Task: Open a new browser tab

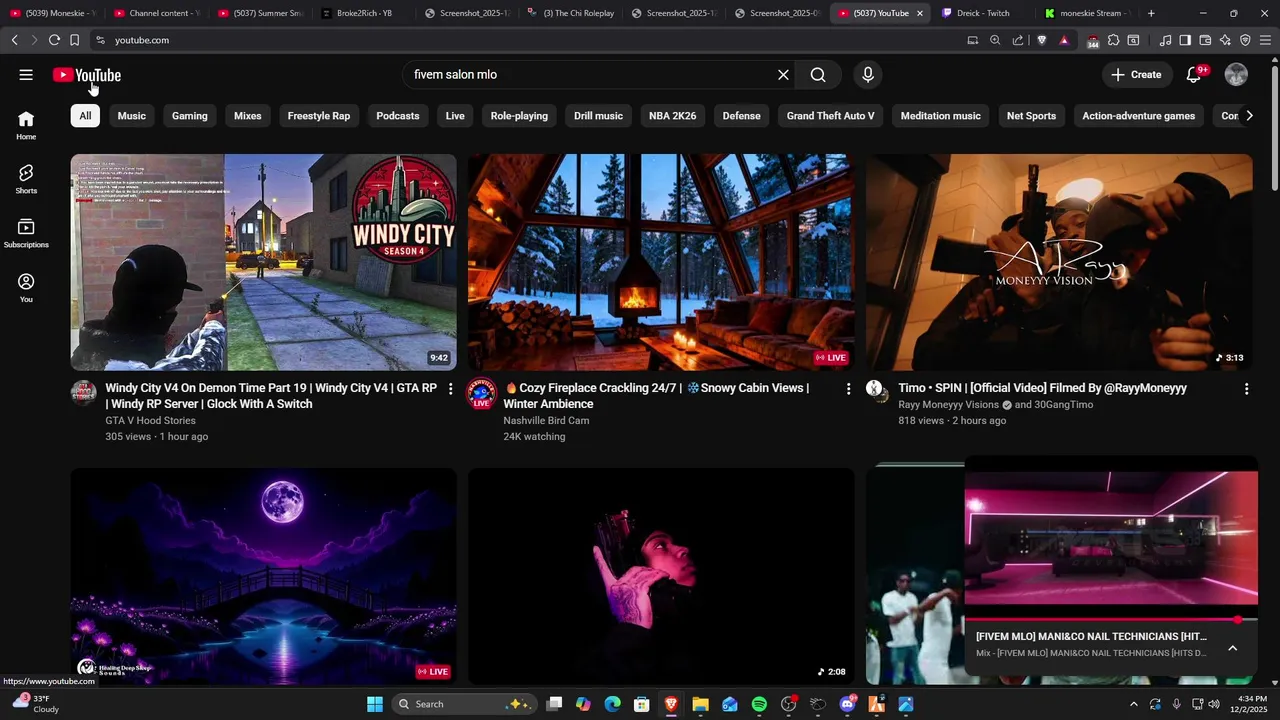Action: pyautogui.click(x=1151, y=13)
